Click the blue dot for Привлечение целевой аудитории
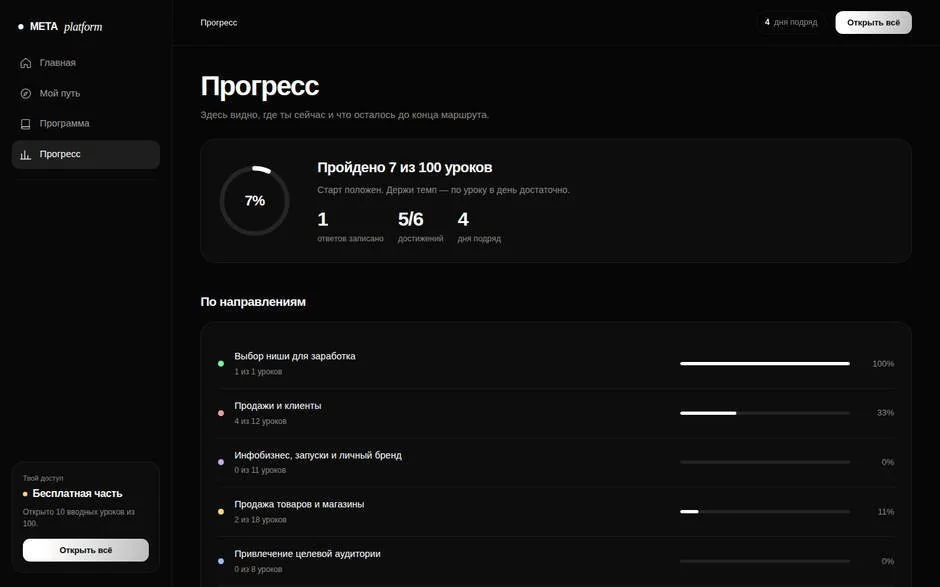Screen dimensions: 940x587 coord(221,561)
